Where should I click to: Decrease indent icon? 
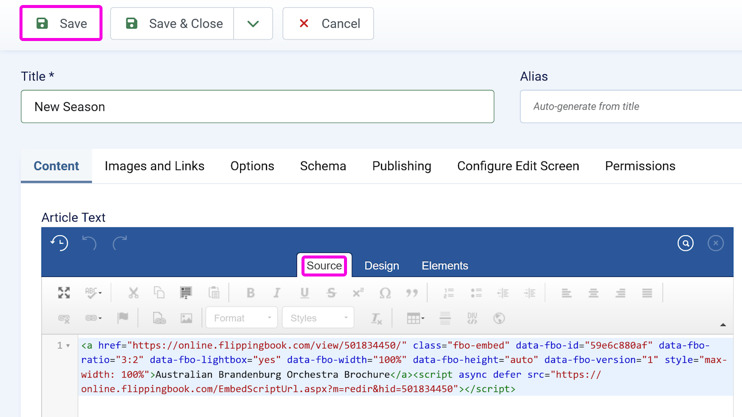[503, 293]
